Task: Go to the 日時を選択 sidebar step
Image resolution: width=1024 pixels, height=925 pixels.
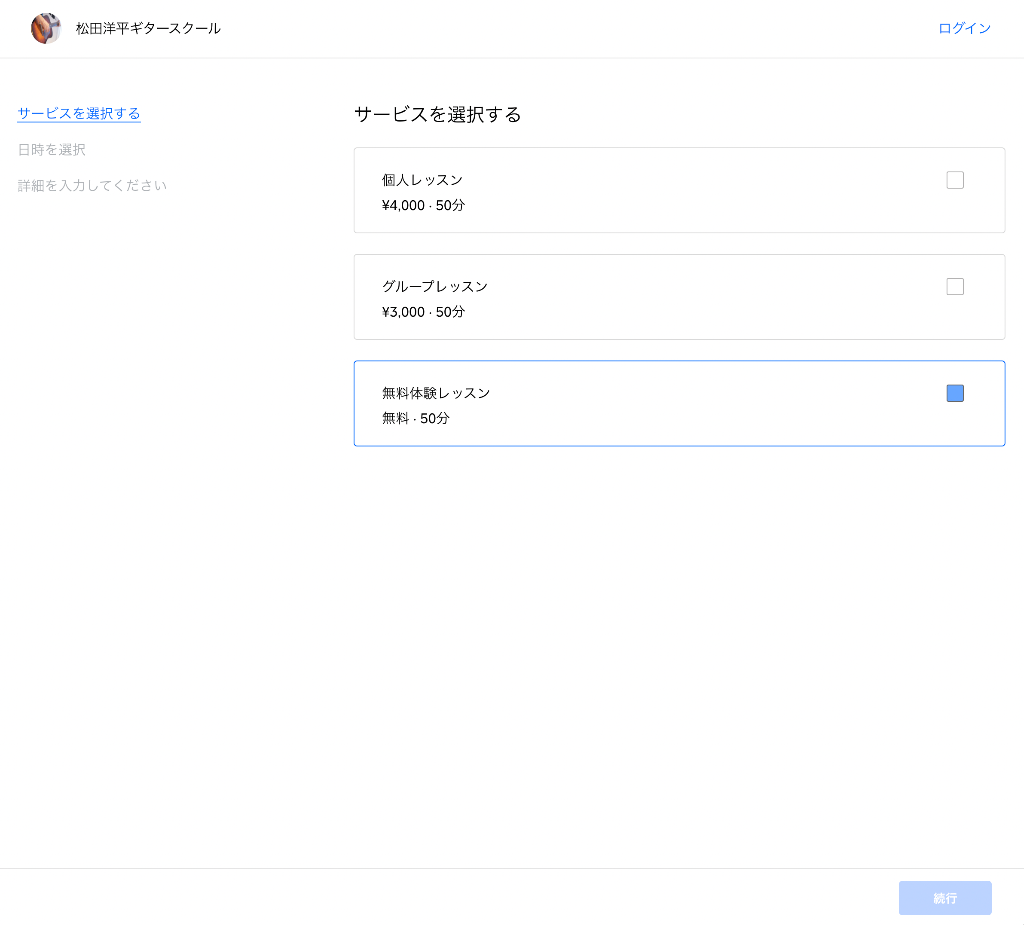Action: [52, 150]
